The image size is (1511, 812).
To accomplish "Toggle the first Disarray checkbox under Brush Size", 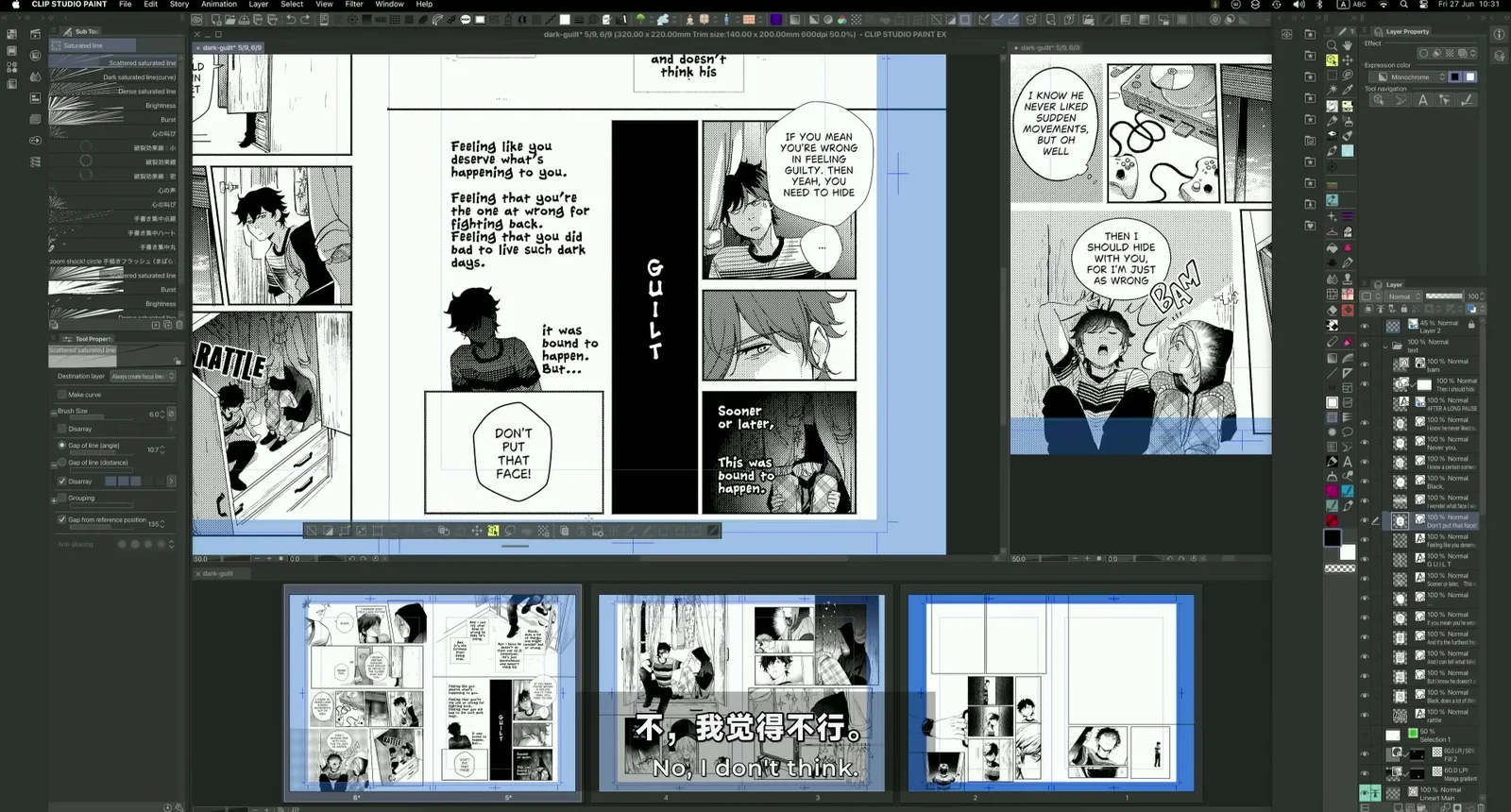I will point(62,429).
